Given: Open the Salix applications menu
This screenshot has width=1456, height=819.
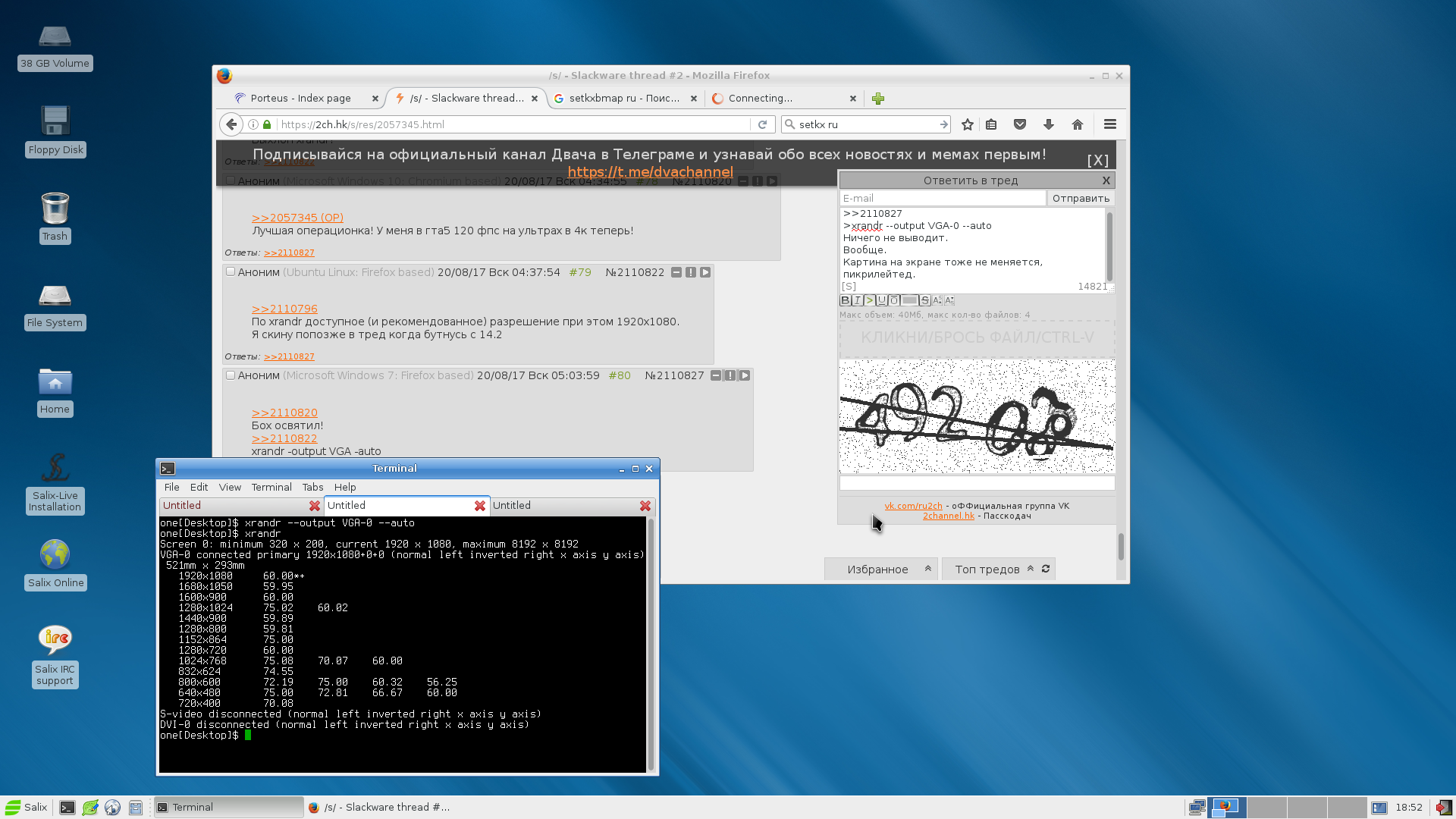Looking at the screenshot, I should click(x=27, y=807).
